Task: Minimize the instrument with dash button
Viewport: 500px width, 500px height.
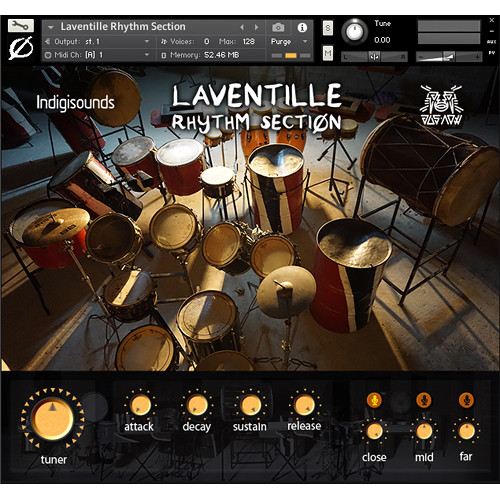Action: point(491,31)
